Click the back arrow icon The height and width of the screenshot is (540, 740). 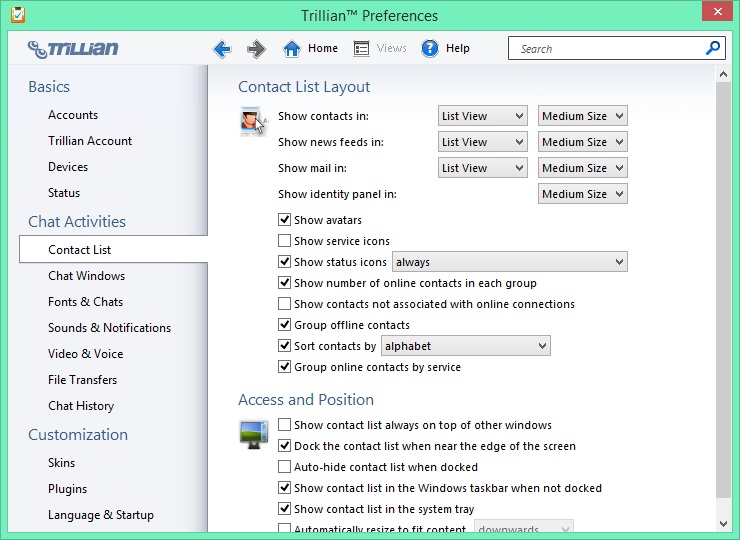pos(222,49)
